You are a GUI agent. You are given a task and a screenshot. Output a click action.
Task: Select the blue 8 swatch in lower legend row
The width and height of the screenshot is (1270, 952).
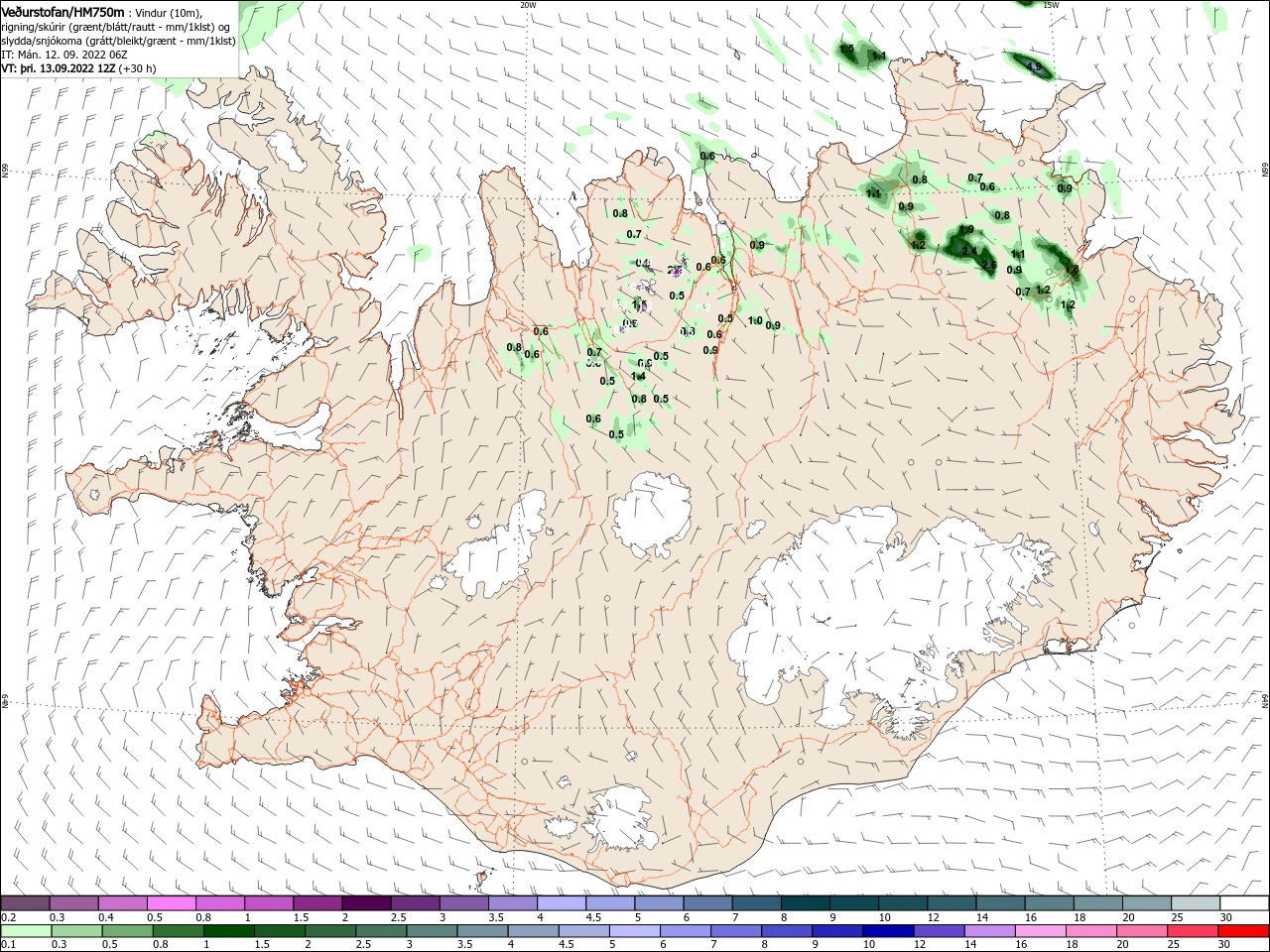[x=787, y=931]
